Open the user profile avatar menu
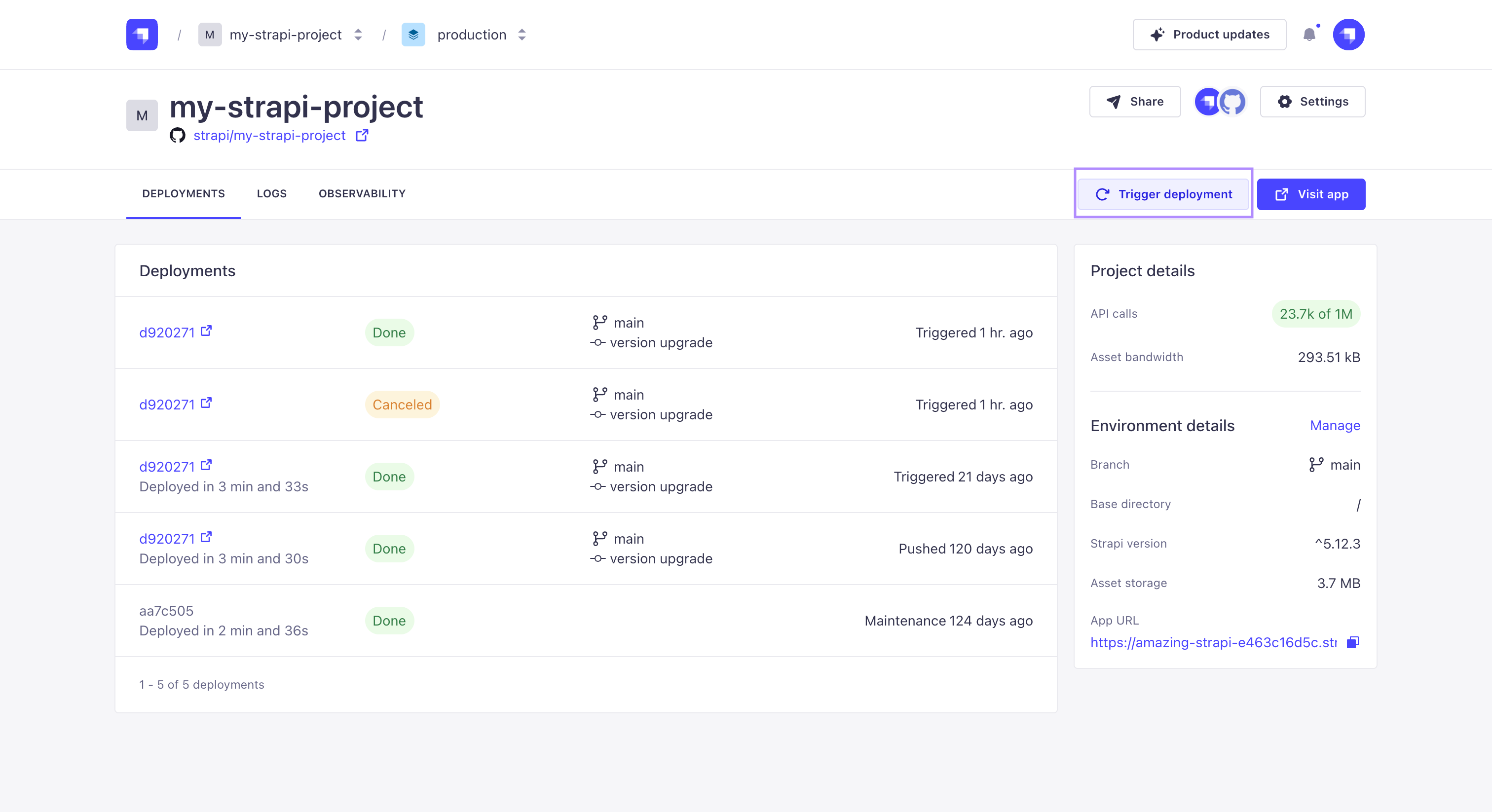Viewport: 1492px width, 812px height. [x=1348, y=35]
